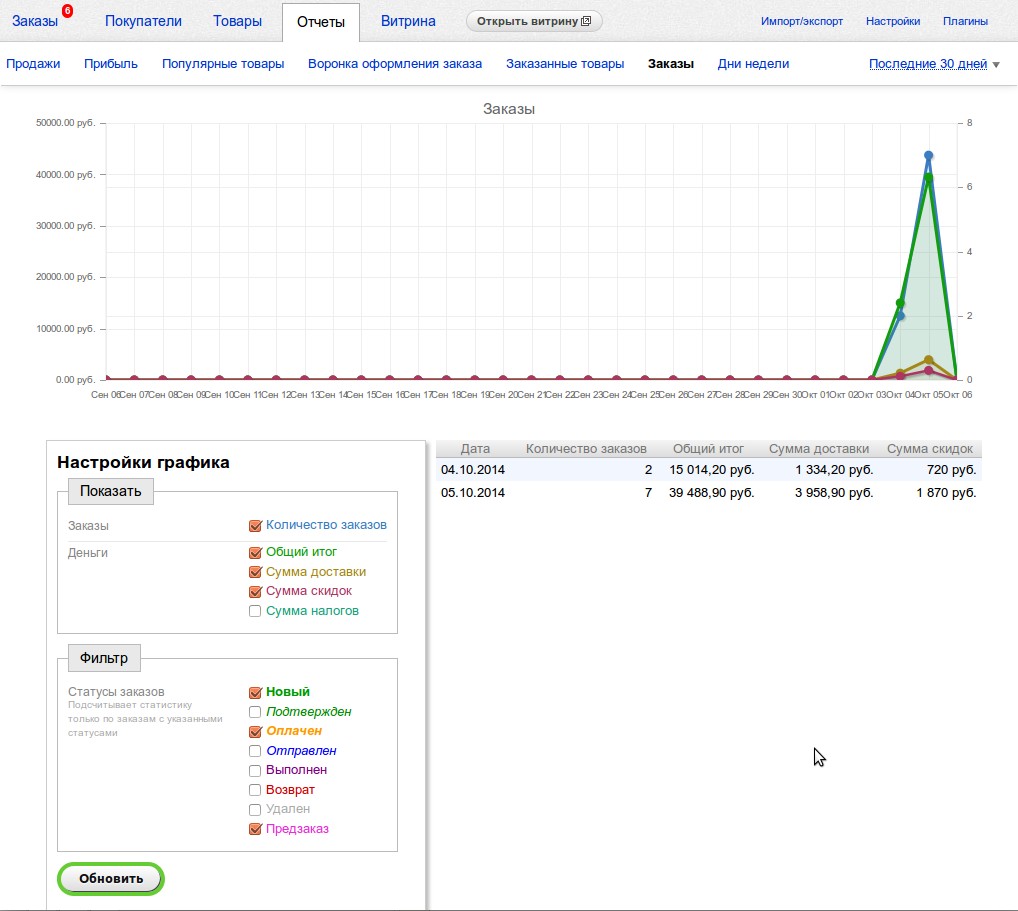Viewport: 1018px width, 911px height.
Task: Click the Сумма доставки column header
Action: coord(819,449)
